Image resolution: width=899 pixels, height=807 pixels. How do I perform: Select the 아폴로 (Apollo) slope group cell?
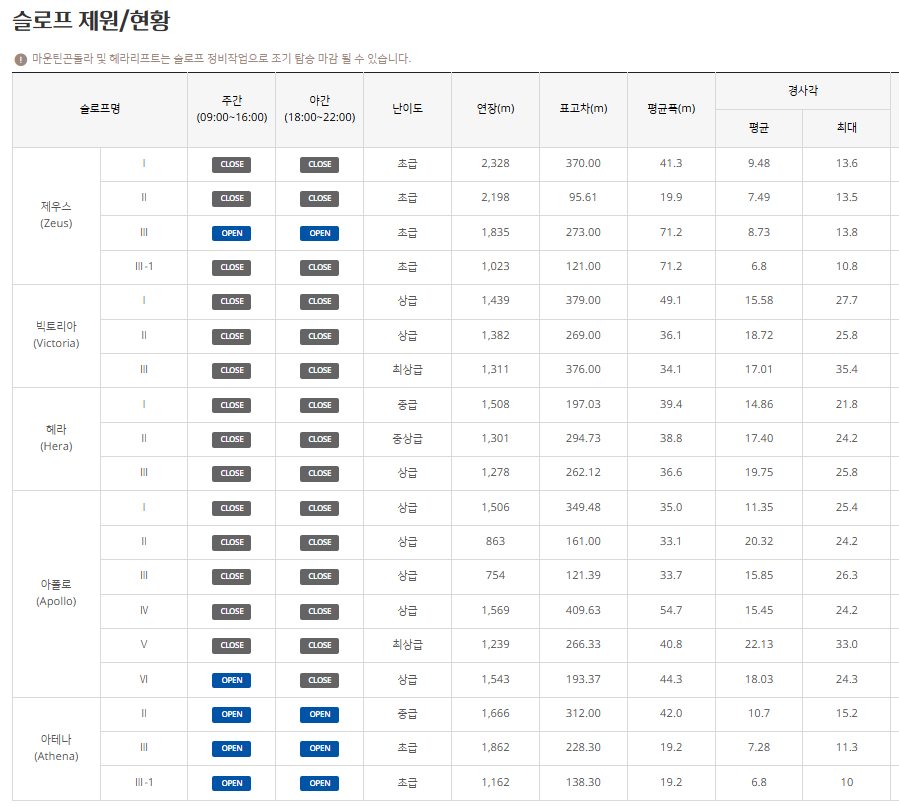[56, 594]
